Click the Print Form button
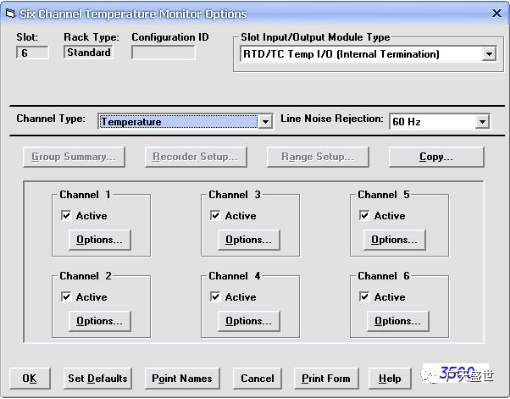The image size is (510, 399). 326,378
